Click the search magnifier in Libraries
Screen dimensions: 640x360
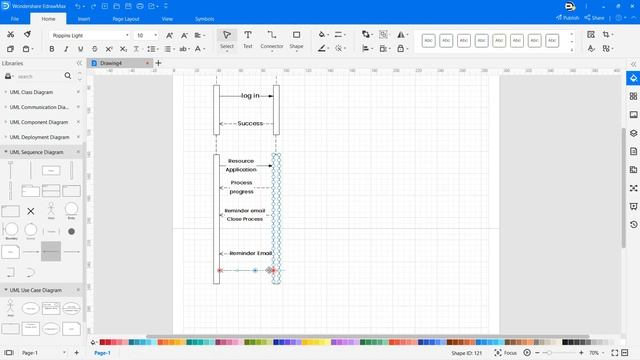point(68,76)
